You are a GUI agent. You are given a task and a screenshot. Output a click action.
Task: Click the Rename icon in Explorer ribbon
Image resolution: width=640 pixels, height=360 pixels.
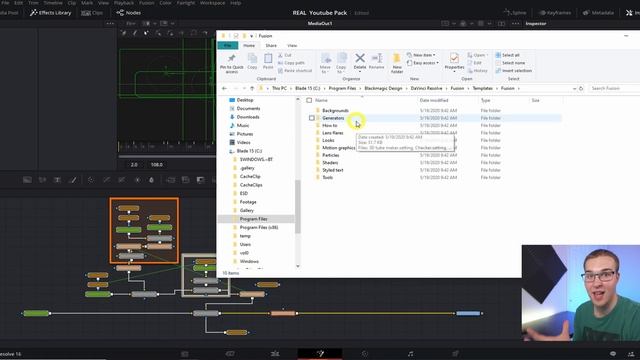376,61
